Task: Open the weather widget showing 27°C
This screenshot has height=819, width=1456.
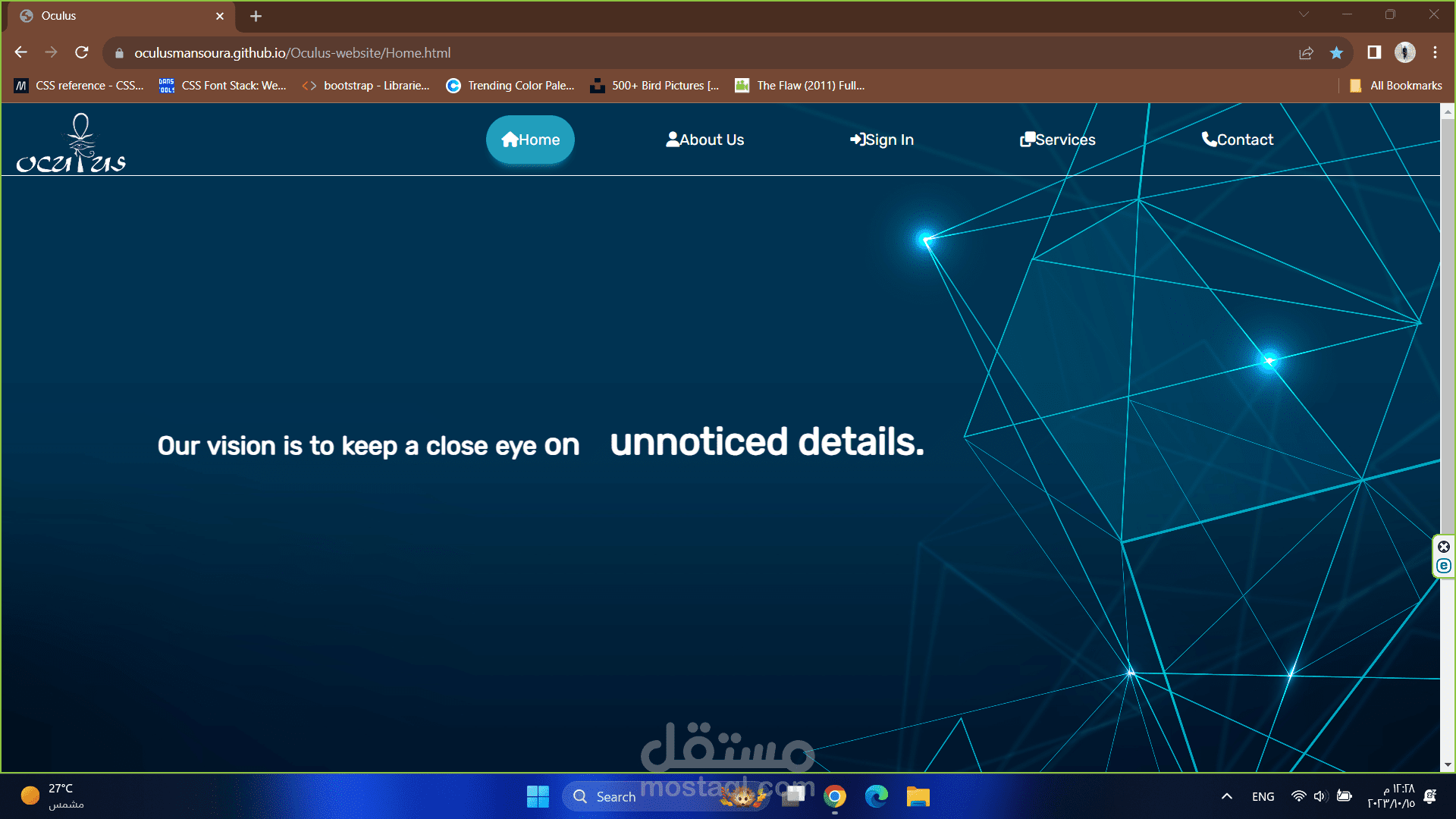Action: pos(53,796)
